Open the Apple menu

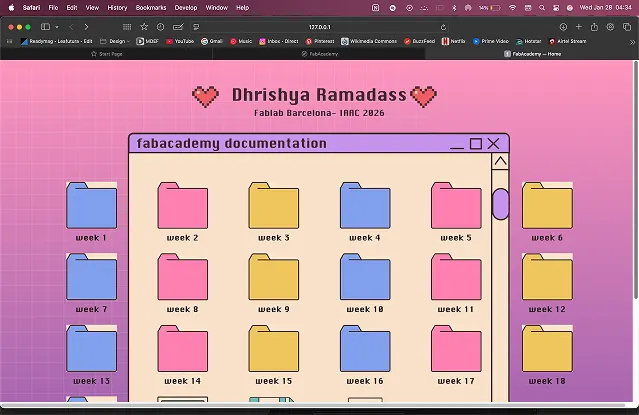[x=11, y=7]
